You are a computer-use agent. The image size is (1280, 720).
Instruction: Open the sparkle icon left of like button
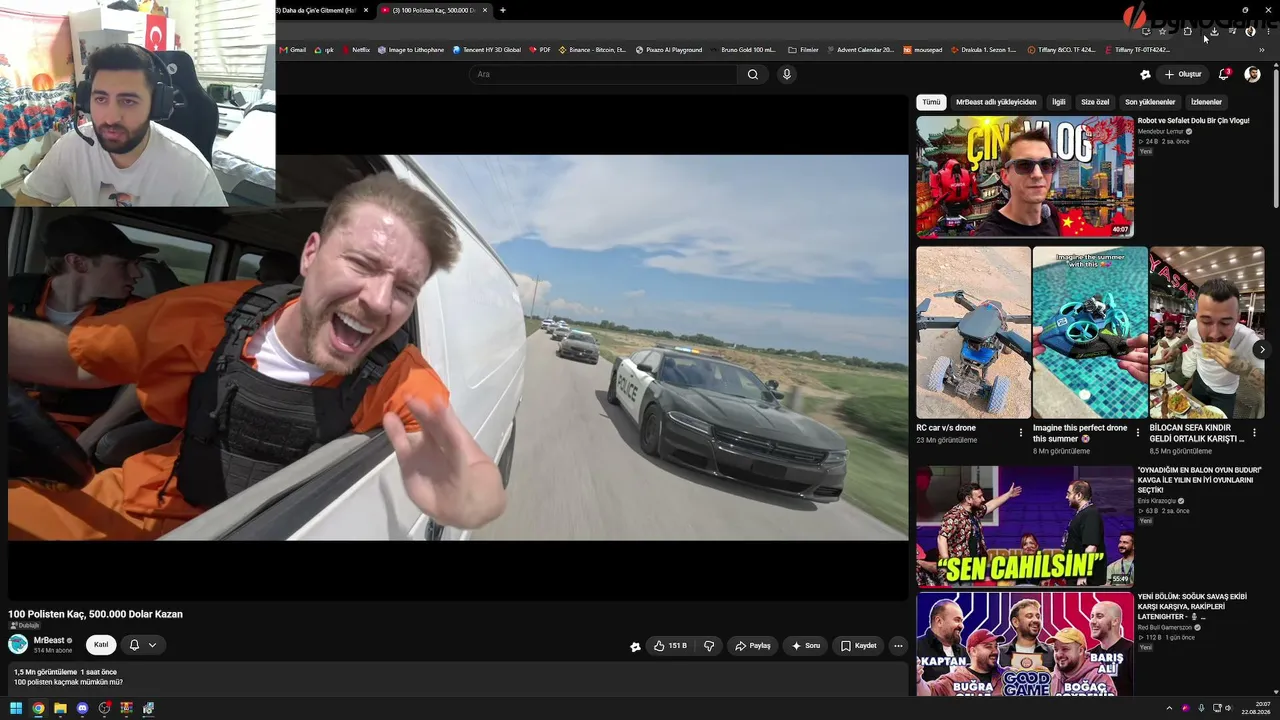[635, 646]
